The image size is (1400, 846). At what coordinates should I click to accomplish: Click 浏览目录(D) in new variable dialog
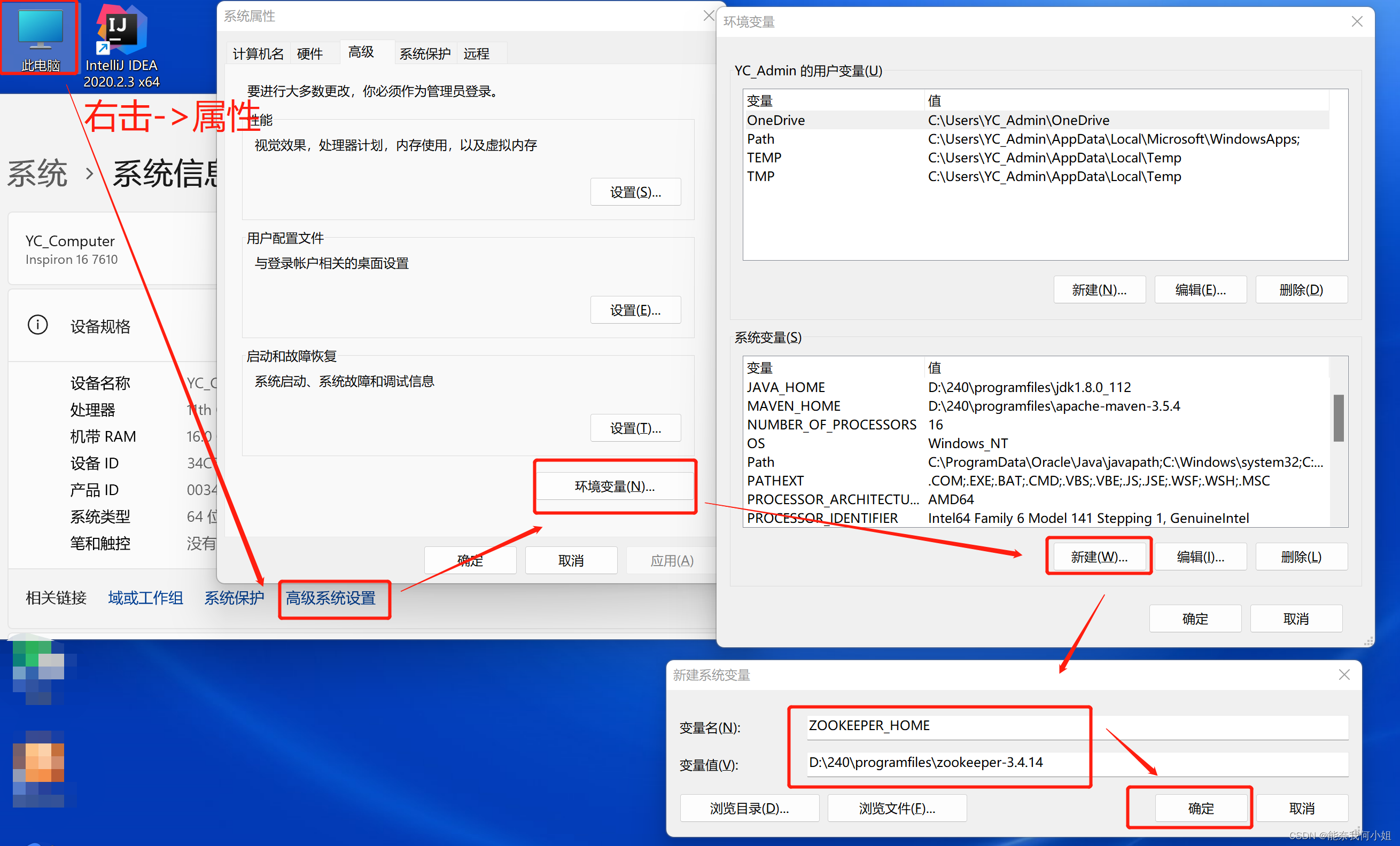(x=750, y=808)
